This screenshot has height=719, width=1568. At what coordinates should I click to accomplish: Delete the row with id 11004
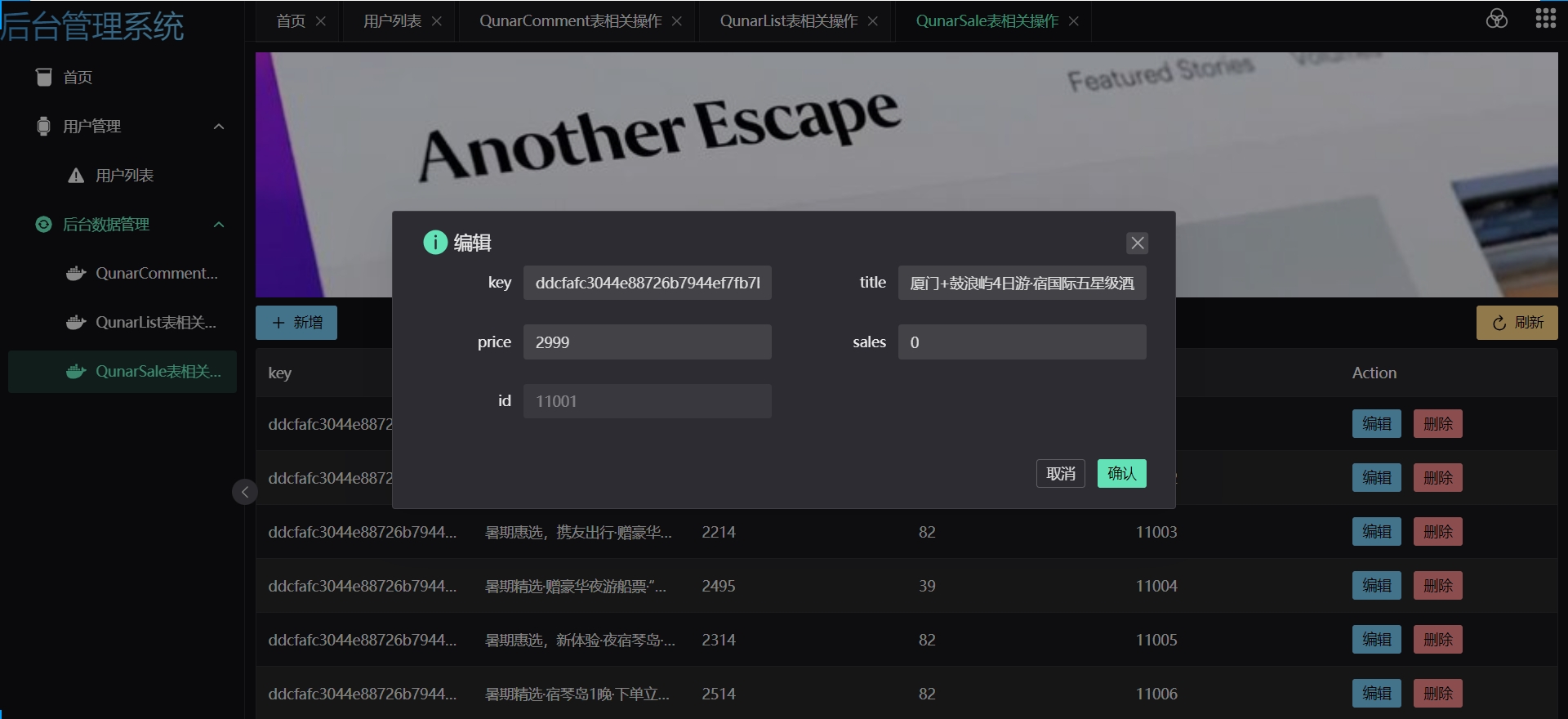click(1437, 586)
